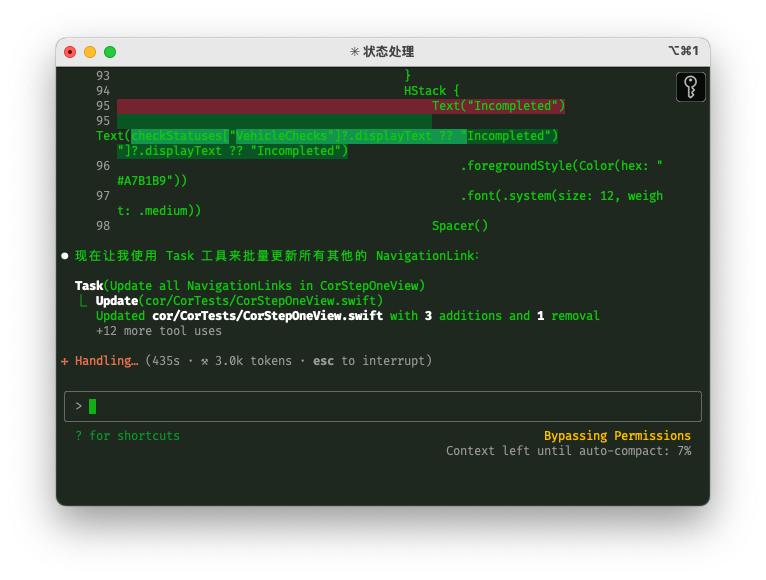This screenshot has width=766, height=580.
Task: Click the Spacer() code line
Action: point(460,226)
